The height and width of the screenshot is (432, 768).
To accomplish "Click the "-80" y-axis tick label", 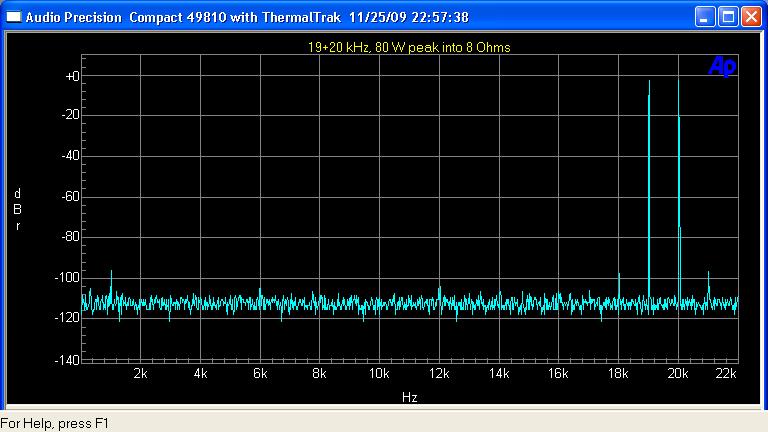I will tap(71, 237).
